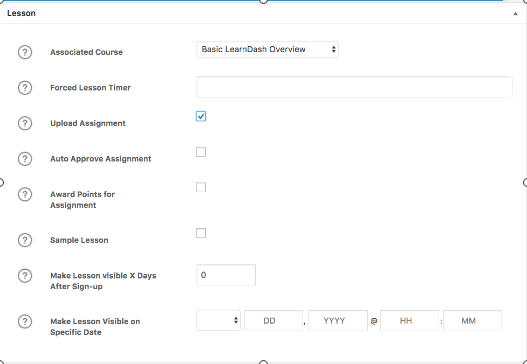Open help icon beside Sample Lesson
Screen dimensions: 527x364
pyautogui.click(x=25, y=240)
